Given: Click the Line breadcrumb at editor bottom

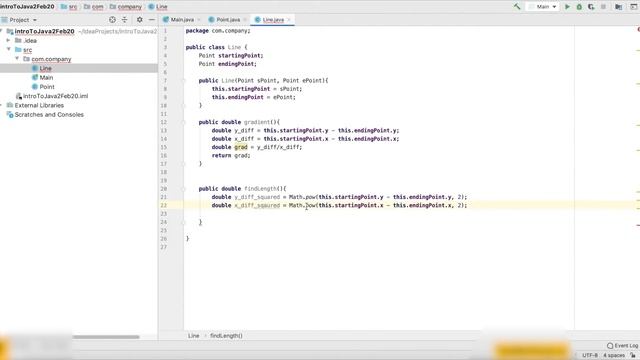Looking at the screenshot, I should [193, 336].
